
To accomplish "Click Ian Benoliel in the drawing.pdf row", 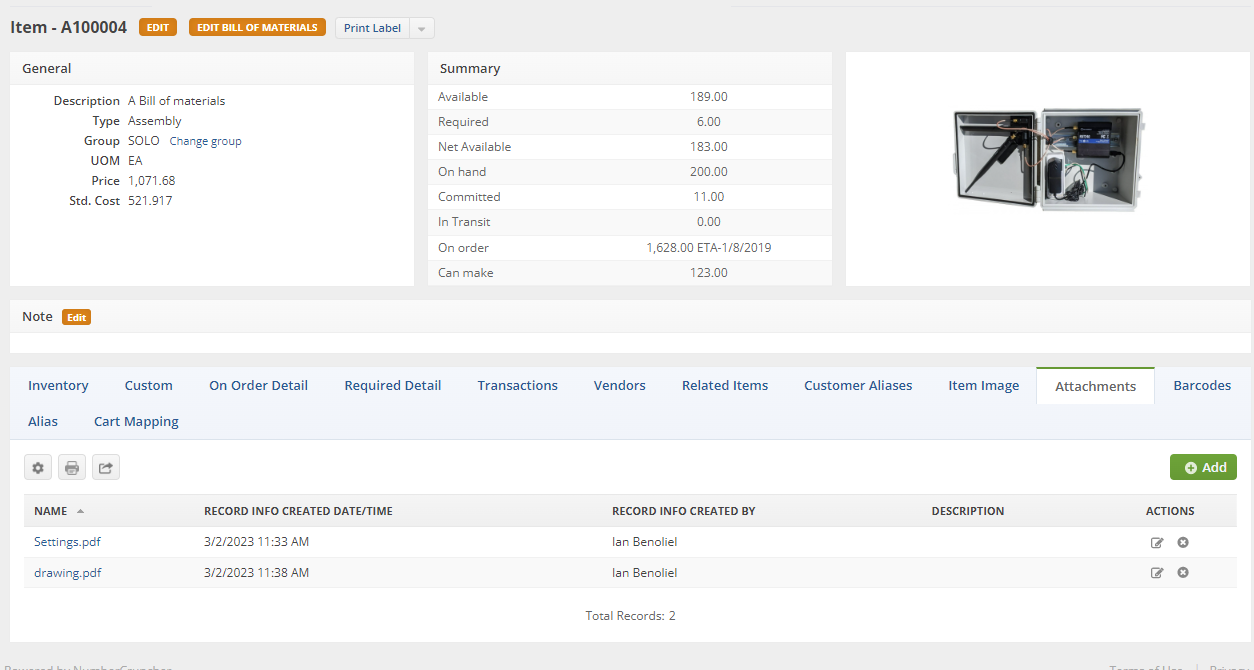I will (x=644, y=573).
